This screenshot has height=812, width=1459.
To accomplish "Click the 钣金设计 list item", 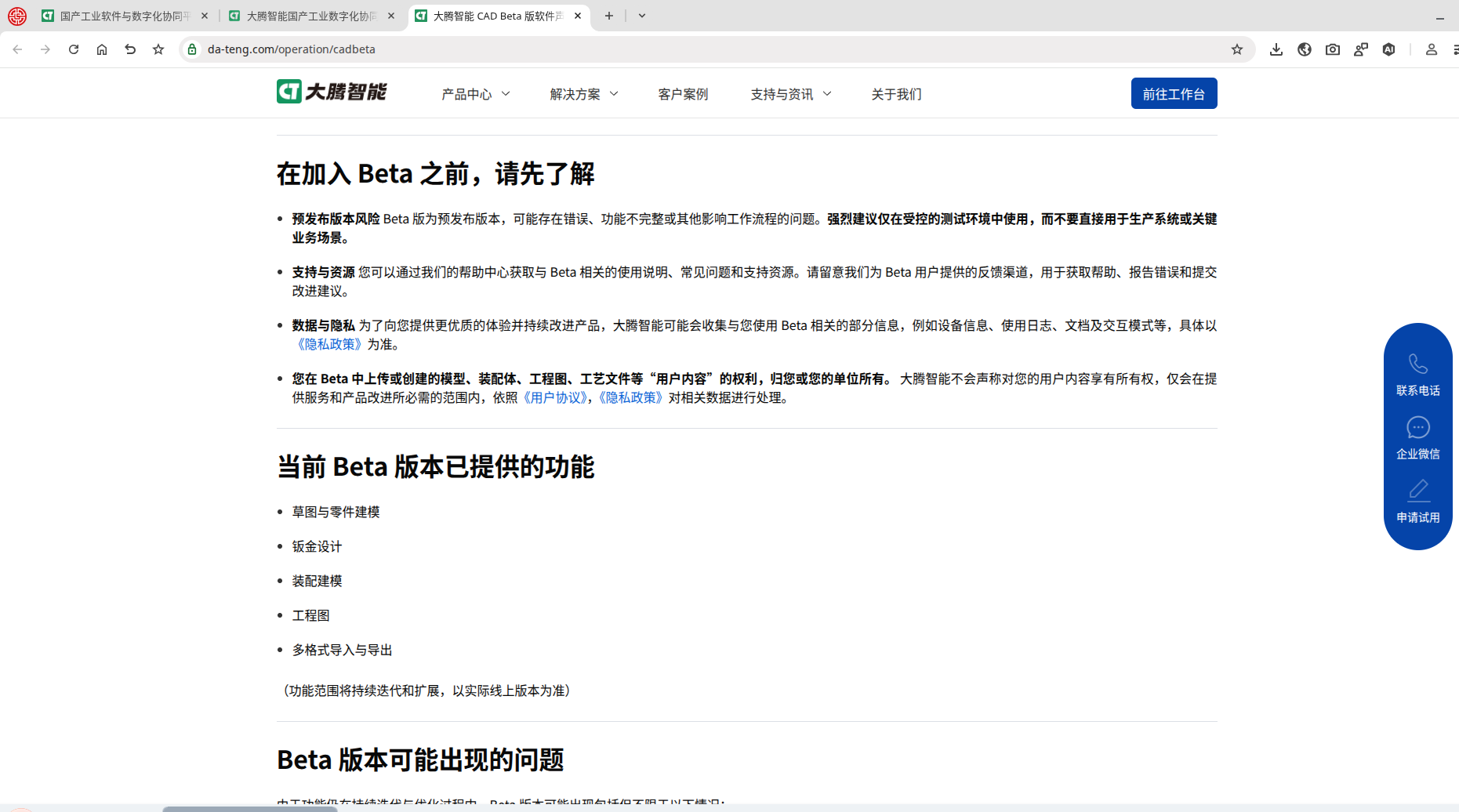I will click(x=317, y=547).
